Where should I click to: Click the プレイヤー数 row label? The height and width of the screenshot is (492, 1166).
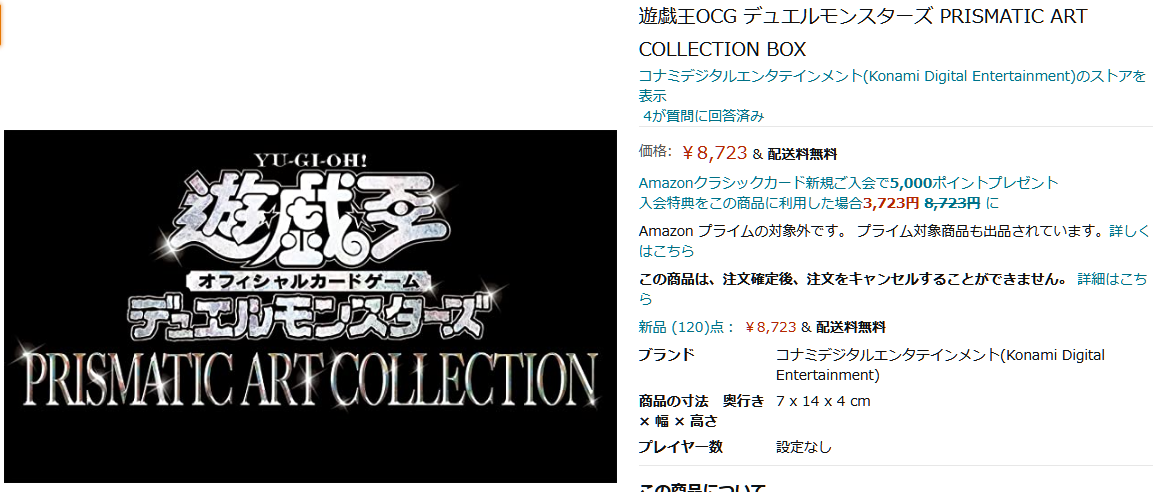click(x=680, y=447)
